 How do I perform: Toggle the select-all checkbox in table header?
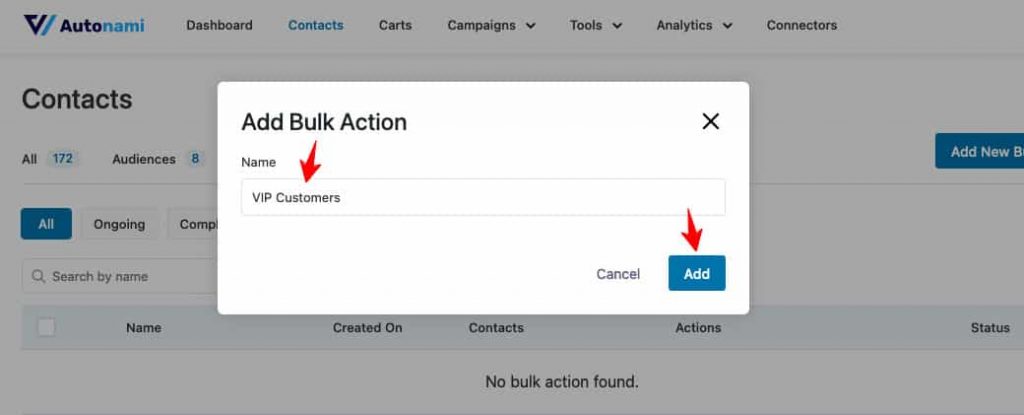(x=46, y=327)
